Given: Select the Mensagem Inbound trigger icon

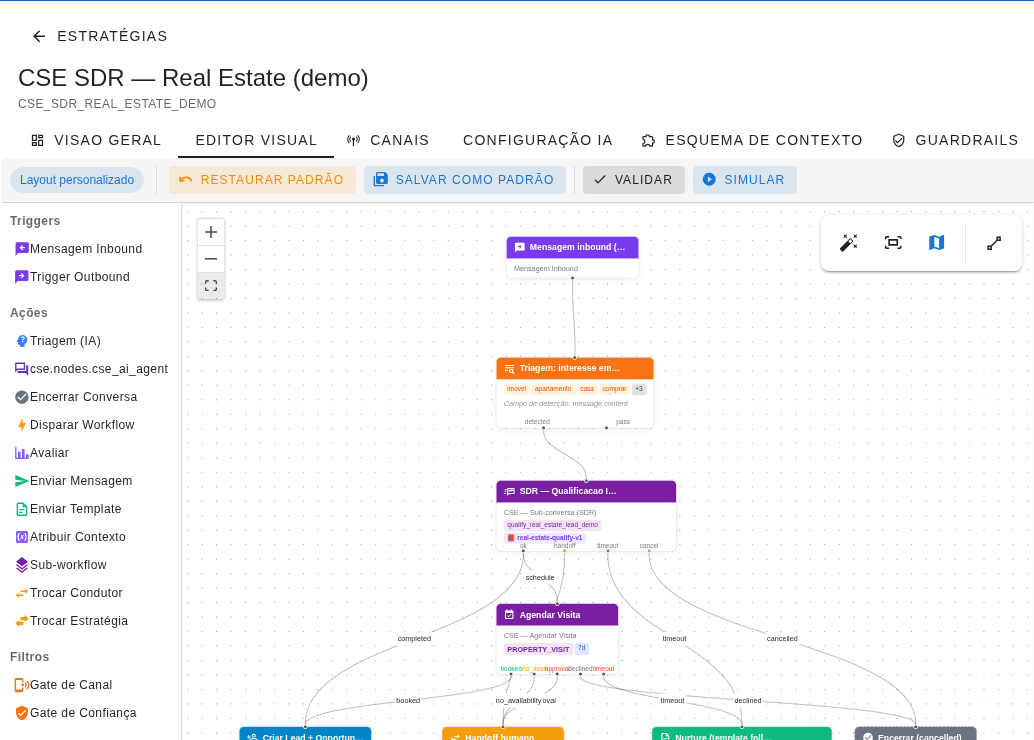Looking at the screenshot, I should (22, 249).
